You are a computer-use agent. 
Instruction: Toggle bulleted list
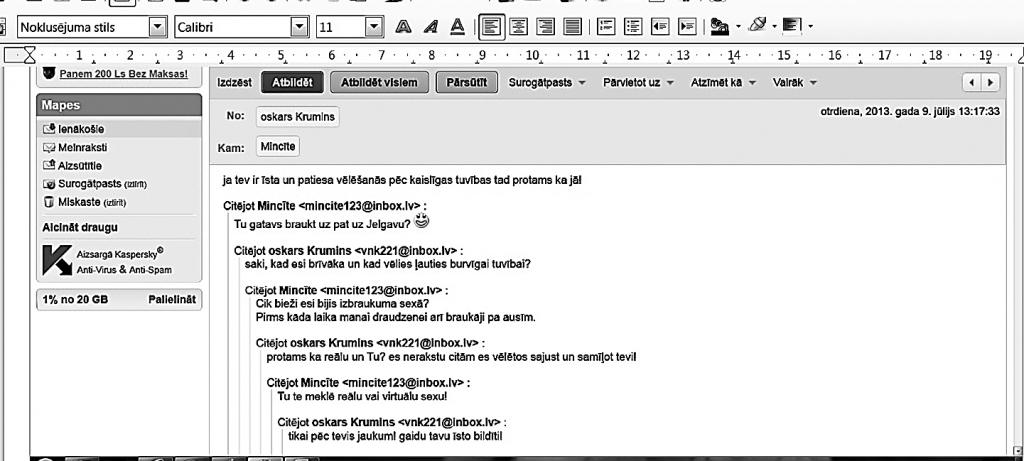[x=633, y=27]
